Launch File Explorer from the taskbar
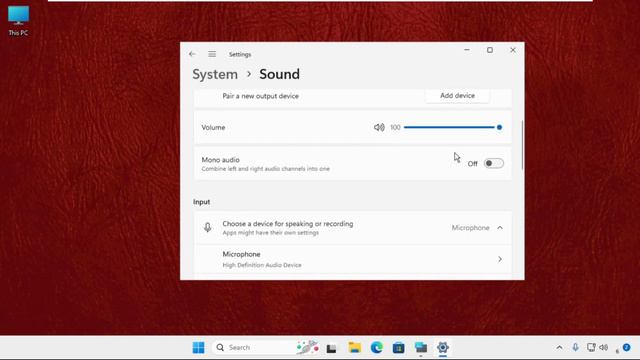The height and width of the screenshot is (360, 640). point(354,347)
